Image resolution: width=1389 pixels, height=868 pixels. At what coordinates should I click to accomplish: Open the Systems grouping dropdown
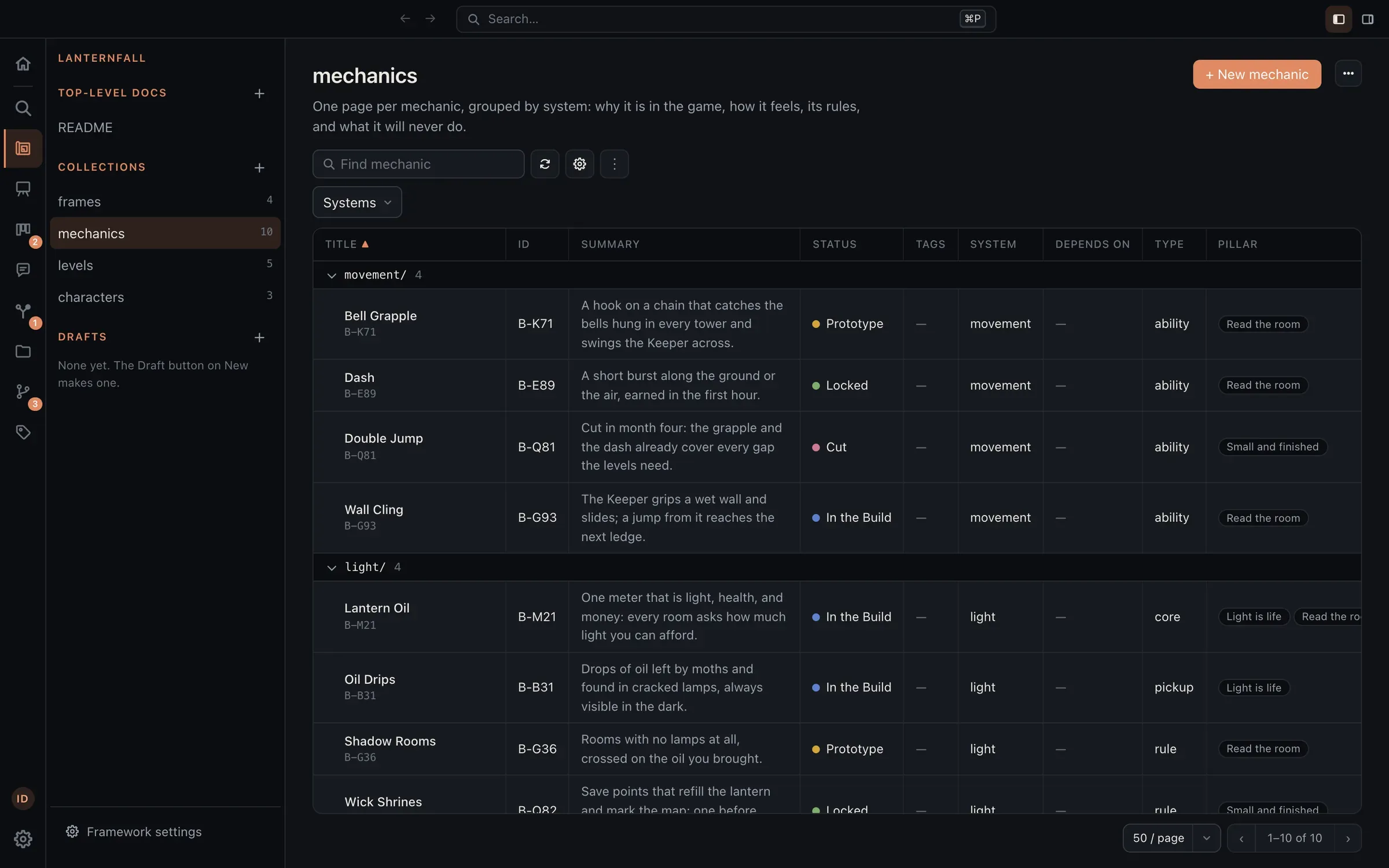[357, 203]
